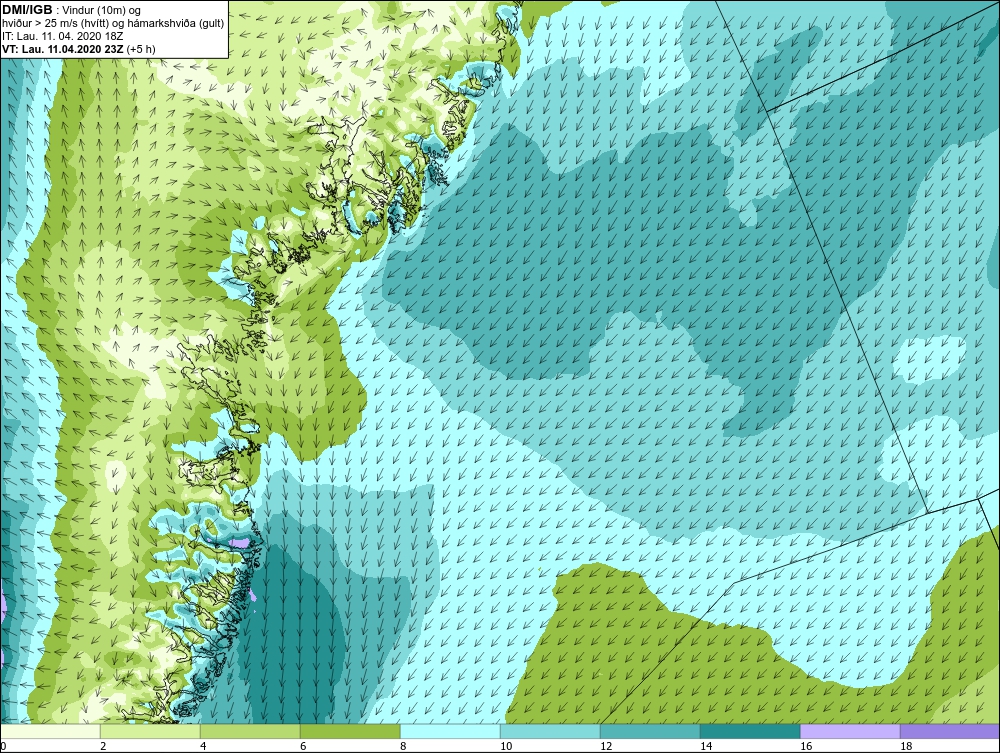Image resolution: width=1000 pixels, height=753 pixels.
Task: Click the 16–18 m/s legend color swatch
Action: [850, 731]
